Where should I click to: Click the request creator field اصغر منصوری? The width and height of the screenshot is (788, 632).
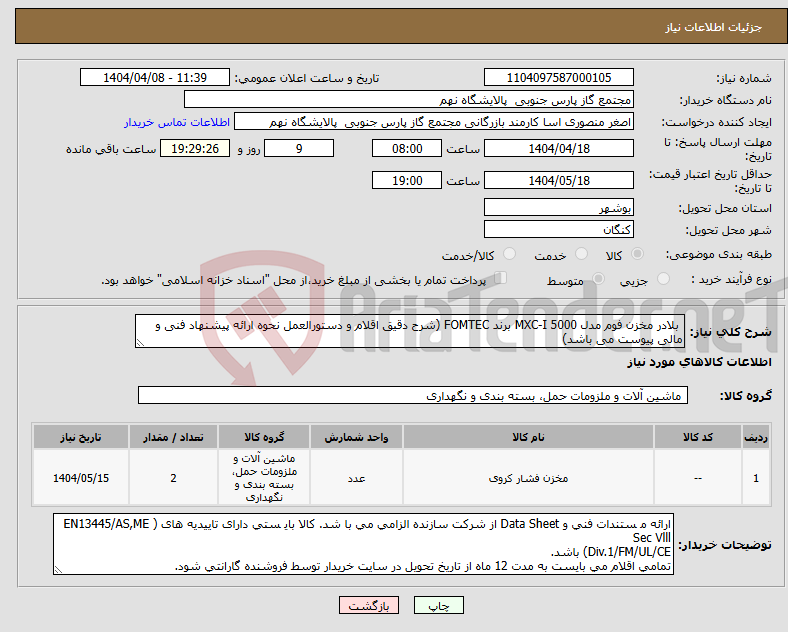(x=434, y=122)
